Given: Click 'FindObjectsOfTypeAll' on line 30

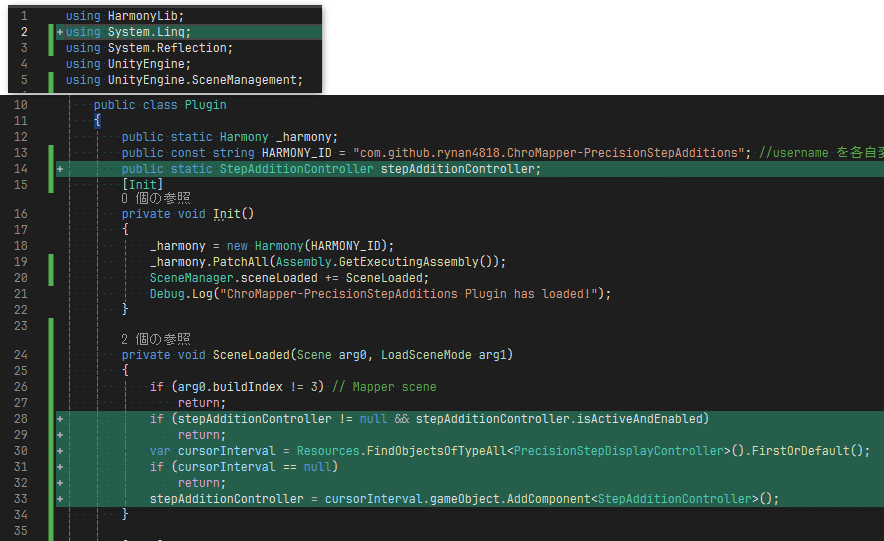Looking at the screenshot, I should point(436,451).
